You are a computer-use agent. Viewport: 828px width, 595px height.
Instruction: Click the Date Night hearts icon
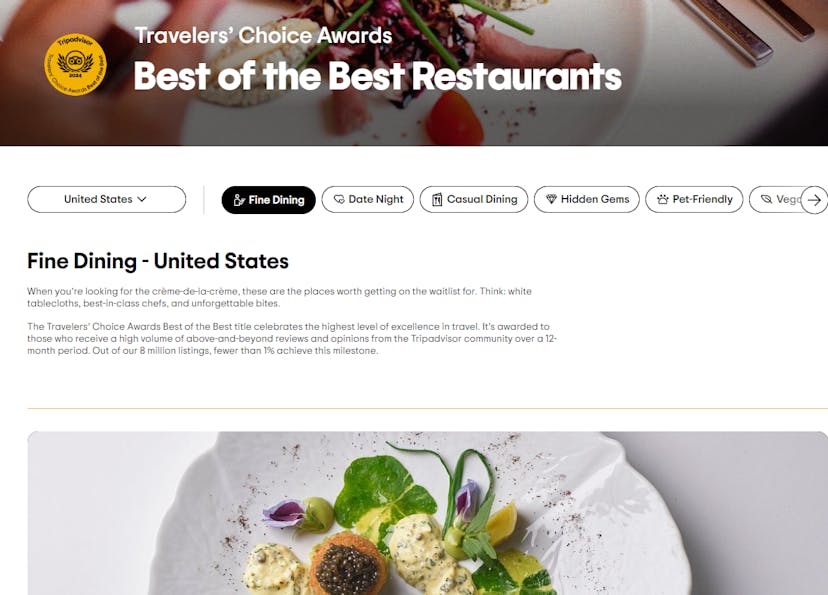[339, 200]
